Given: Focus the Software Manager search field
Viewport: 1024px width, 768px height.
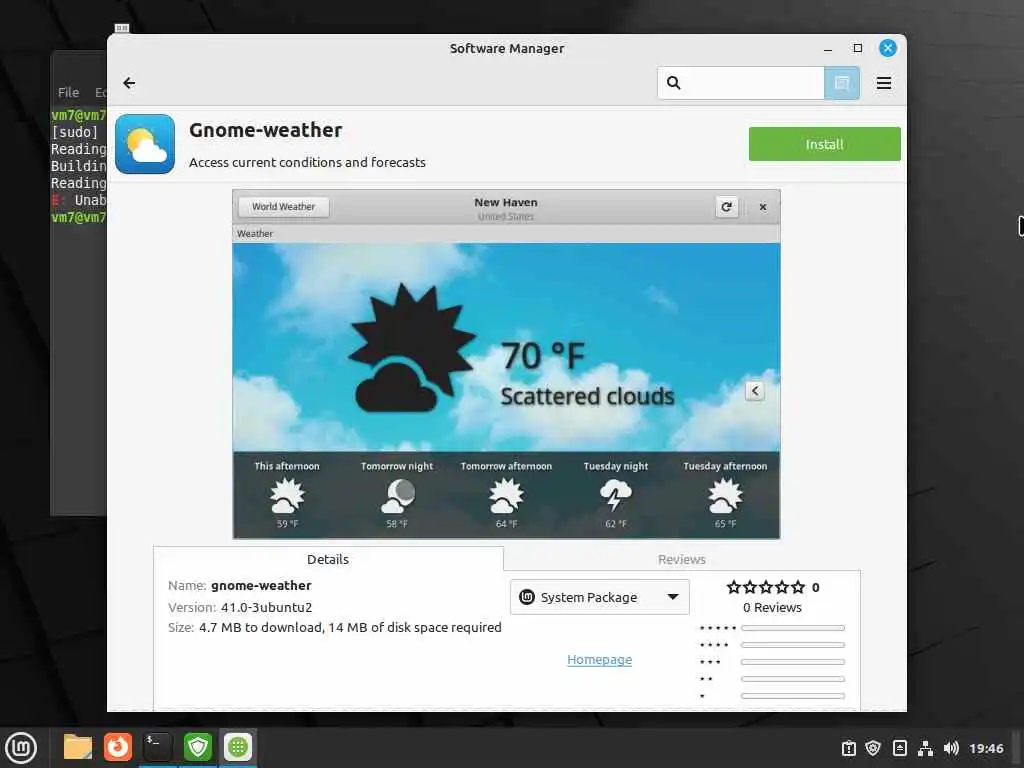Looking at the screenshot, I should (741, 83).
